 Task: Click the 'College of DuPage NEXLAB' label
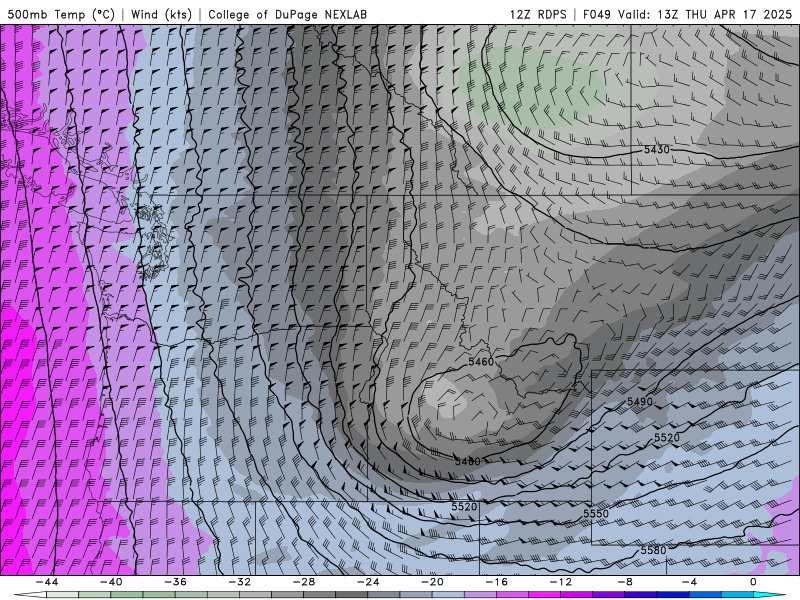(x=287, y=14)
